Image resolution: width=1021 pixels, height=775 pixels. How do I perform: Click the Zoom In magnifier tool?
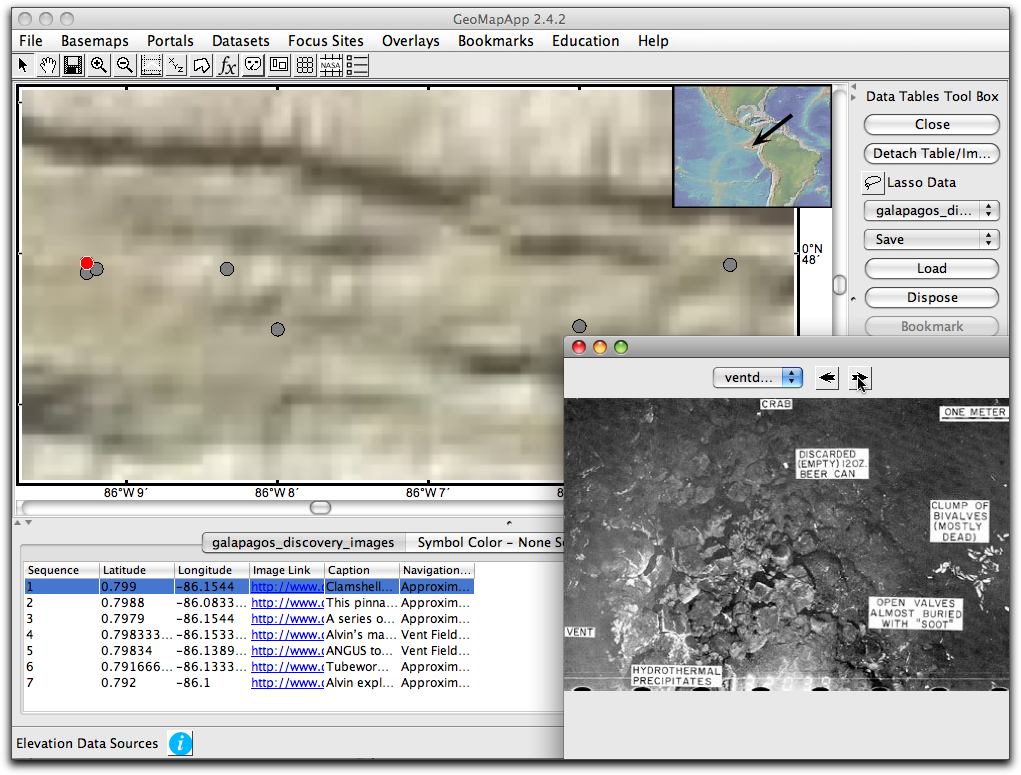point(98,64)
